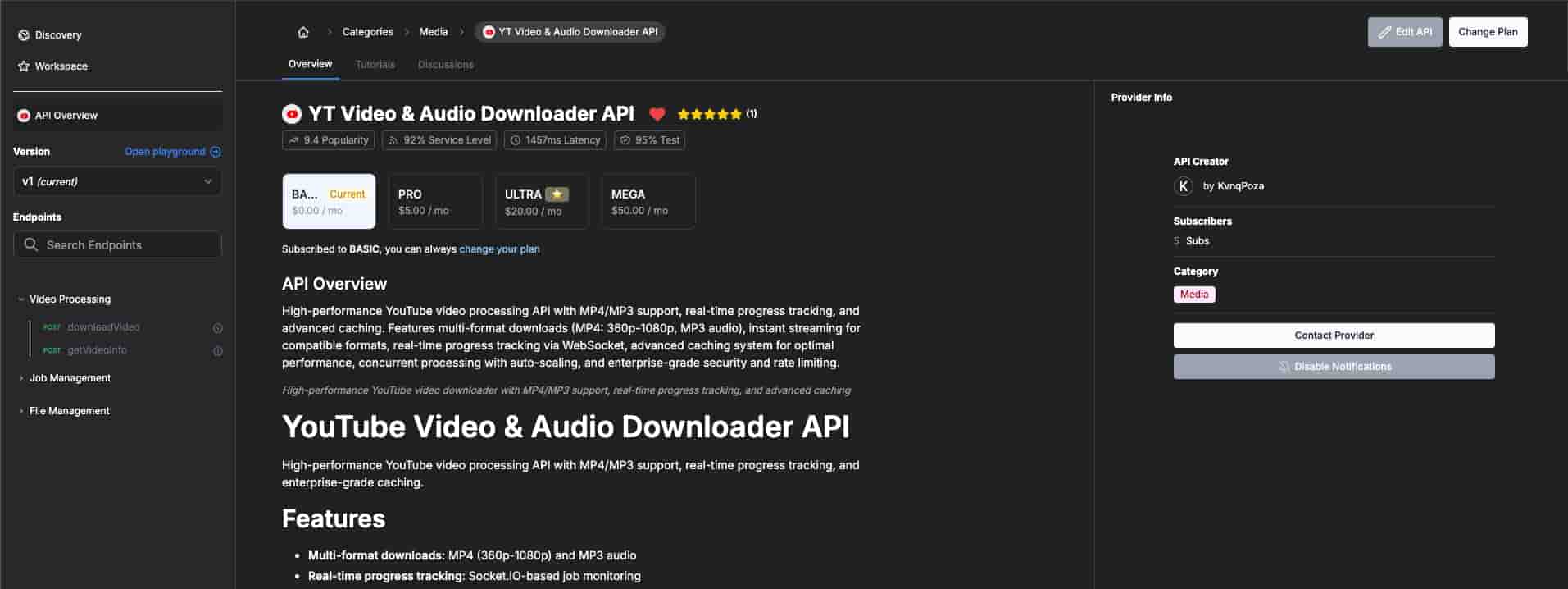Click the Edit API button
This screenshot has height=589, width=1568.
pos(1405,32)
